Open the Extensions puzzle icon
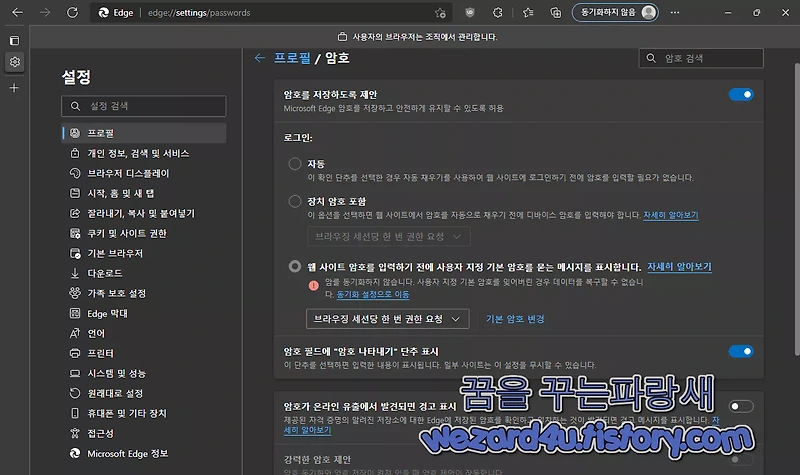800x475 pixels. [x=497, y=13]
